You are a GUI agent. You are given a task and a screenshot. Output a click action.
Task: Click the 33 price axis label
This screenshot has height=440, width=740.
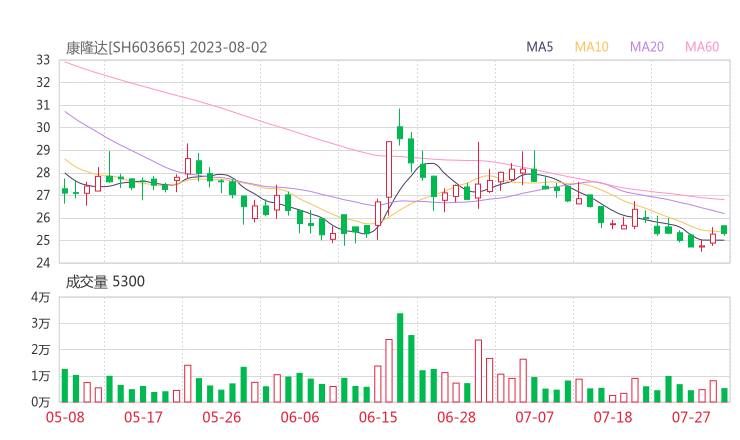tap(43, 60)
